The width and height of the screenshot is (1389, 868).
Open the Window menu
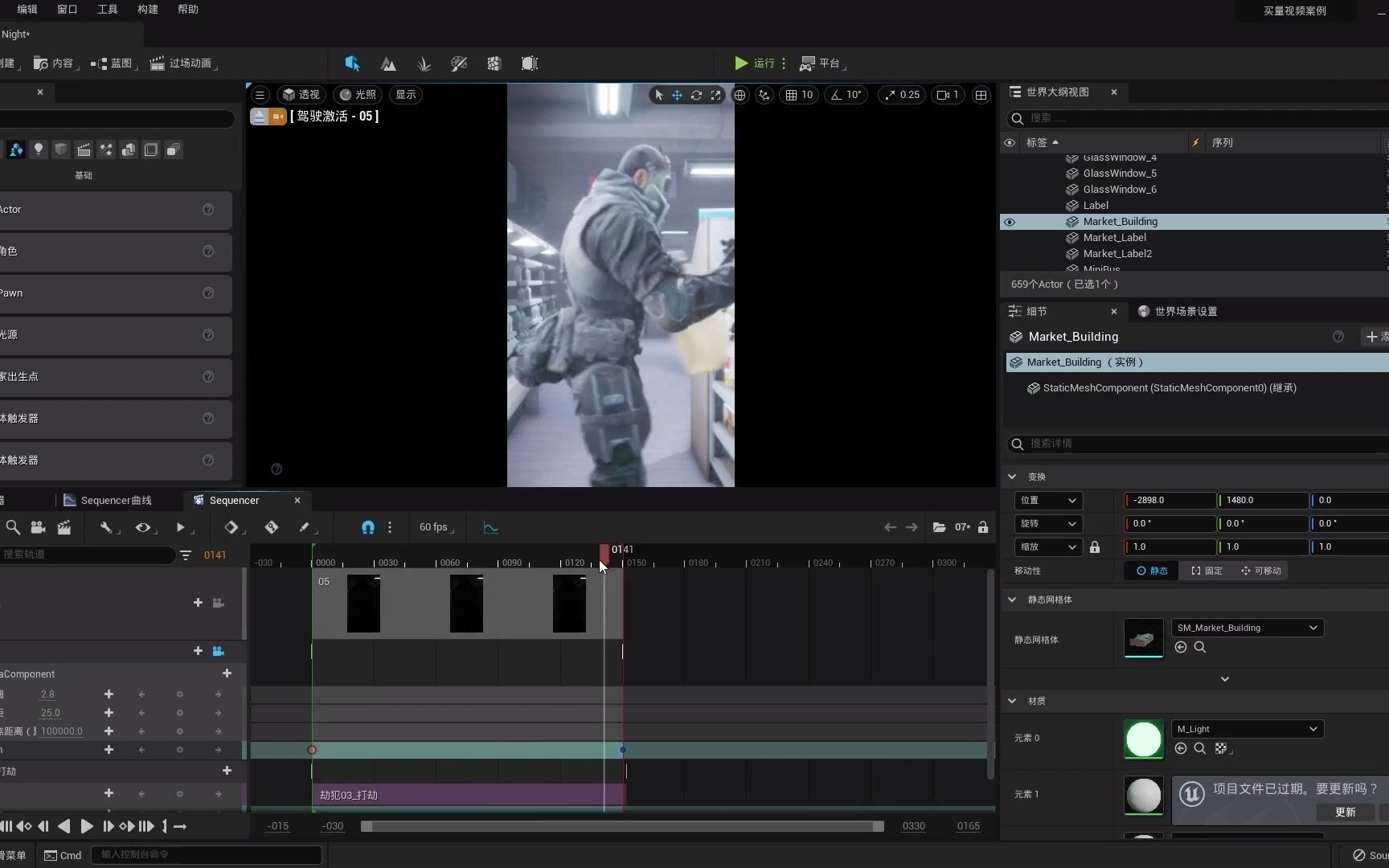[x=68, y=10]
